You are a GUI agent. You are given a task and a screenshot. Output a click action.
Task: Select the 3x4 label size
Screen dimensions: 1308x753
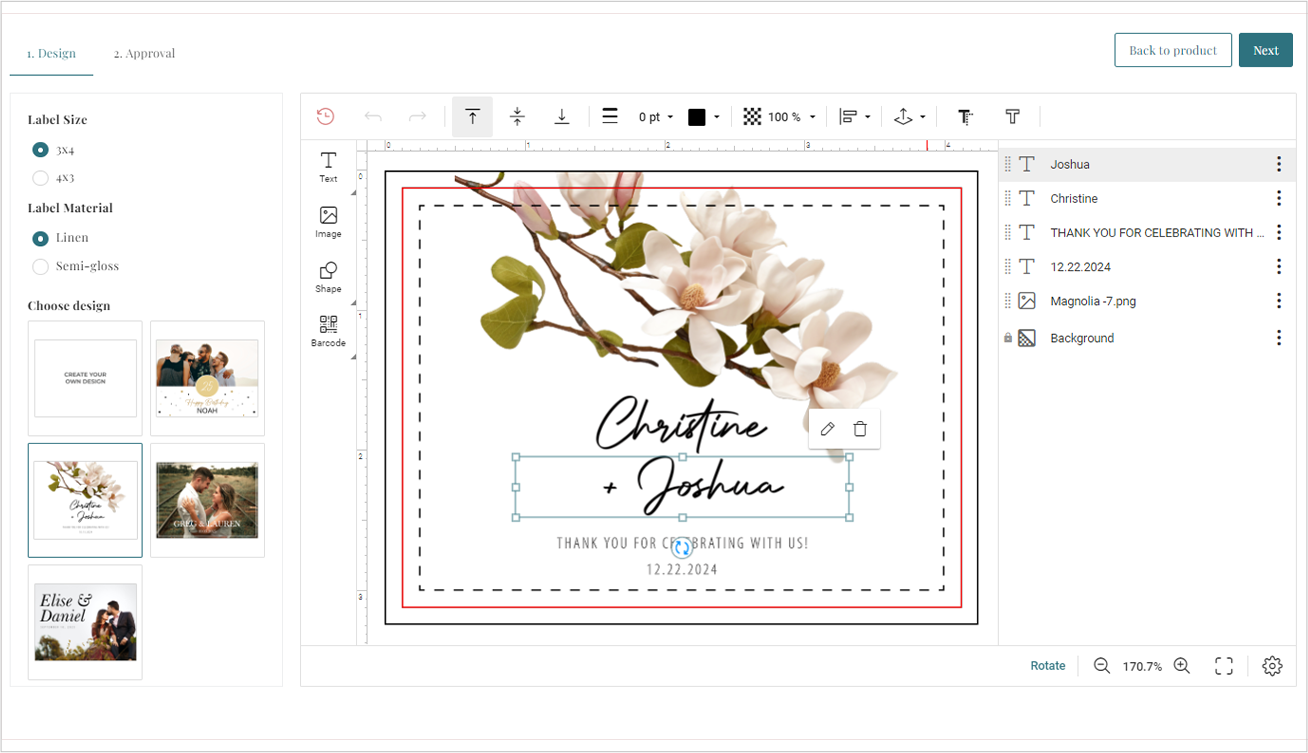click(x=40, y=150)
